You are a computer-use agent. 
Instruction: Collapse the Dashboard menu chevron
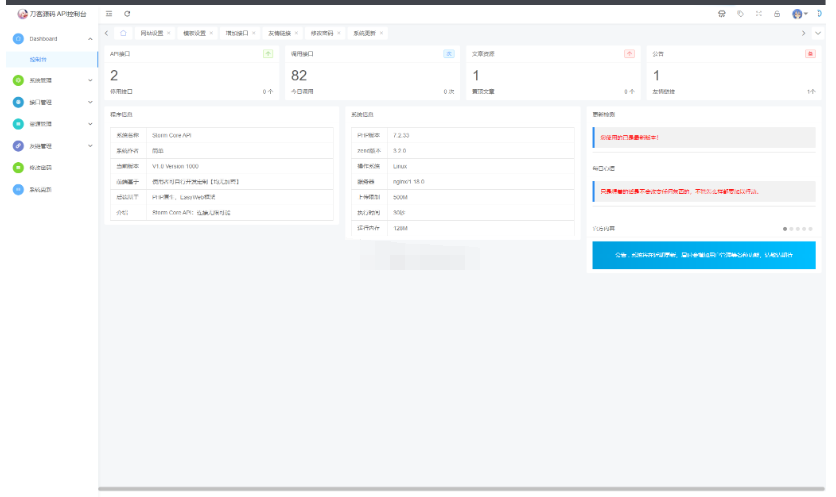[x=90, y=39]
